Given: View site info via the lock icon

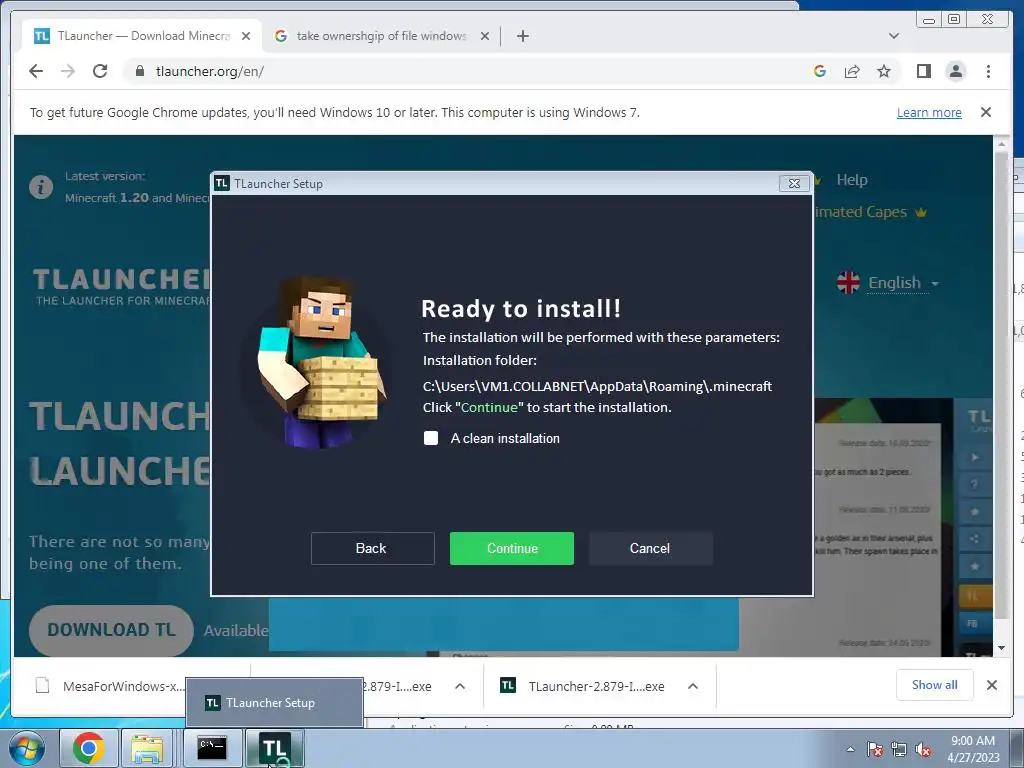Looking at the screenshot, I should click(139, 71).
